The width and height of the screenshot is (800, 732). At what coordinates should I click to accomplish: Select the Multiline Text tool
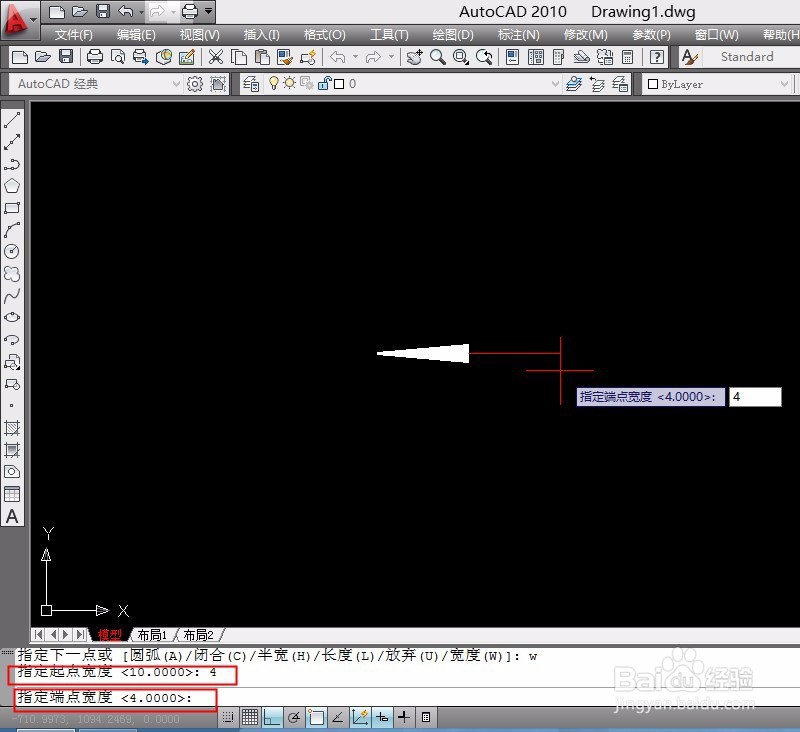point(12,516)
